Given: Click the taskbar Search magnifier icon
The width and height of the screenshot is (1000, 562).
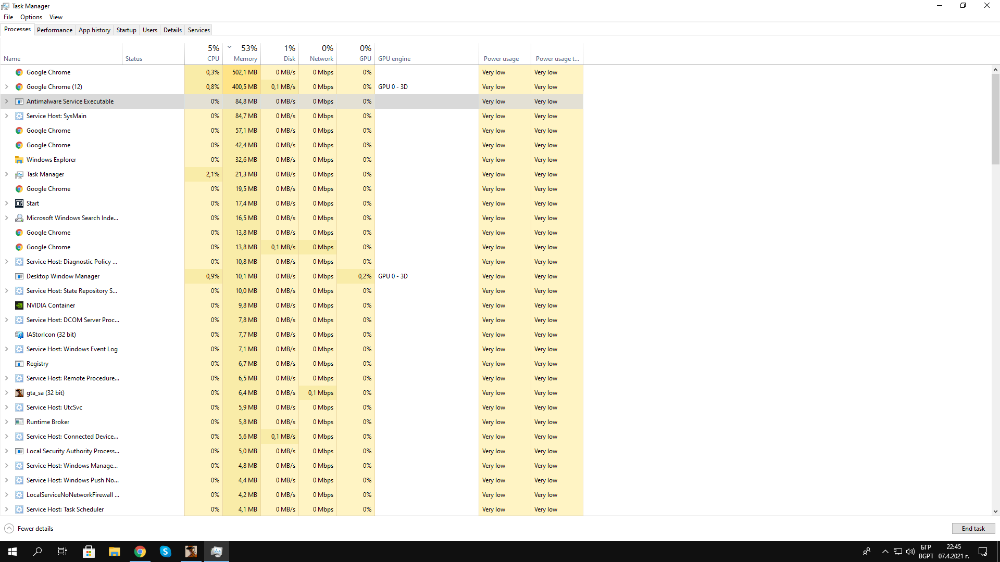Looking at the screenshot, I should coord(38,552).
